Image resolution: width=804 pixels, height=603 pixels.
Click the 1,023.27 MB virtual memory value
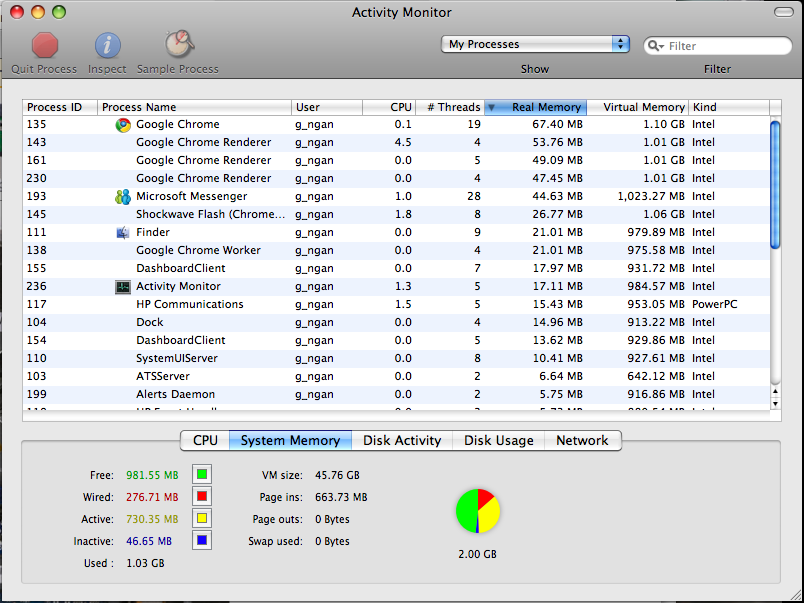pos(651,196)
